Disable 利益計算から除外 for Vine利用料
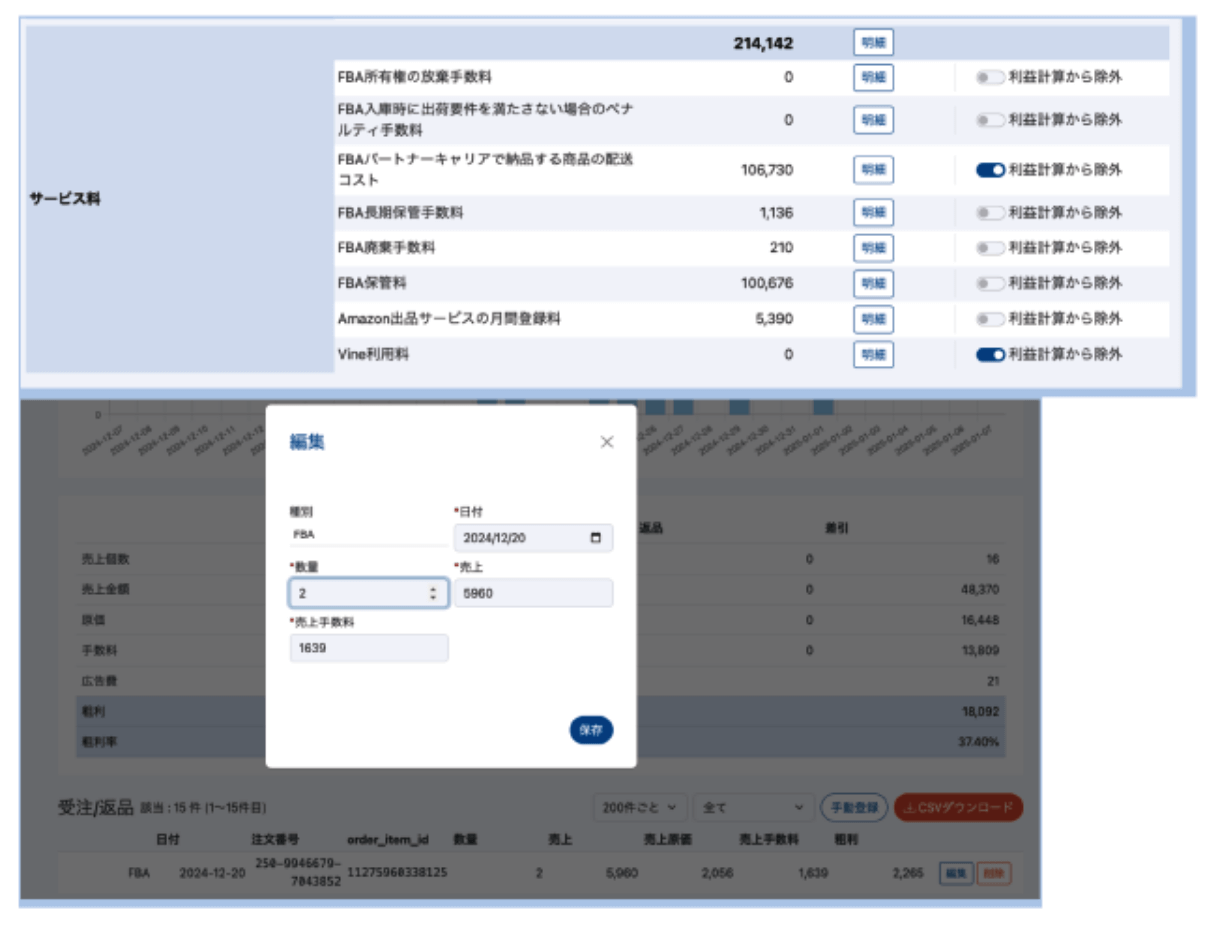The width and height of the screenshot is (1211, 926). pos(990,355)
